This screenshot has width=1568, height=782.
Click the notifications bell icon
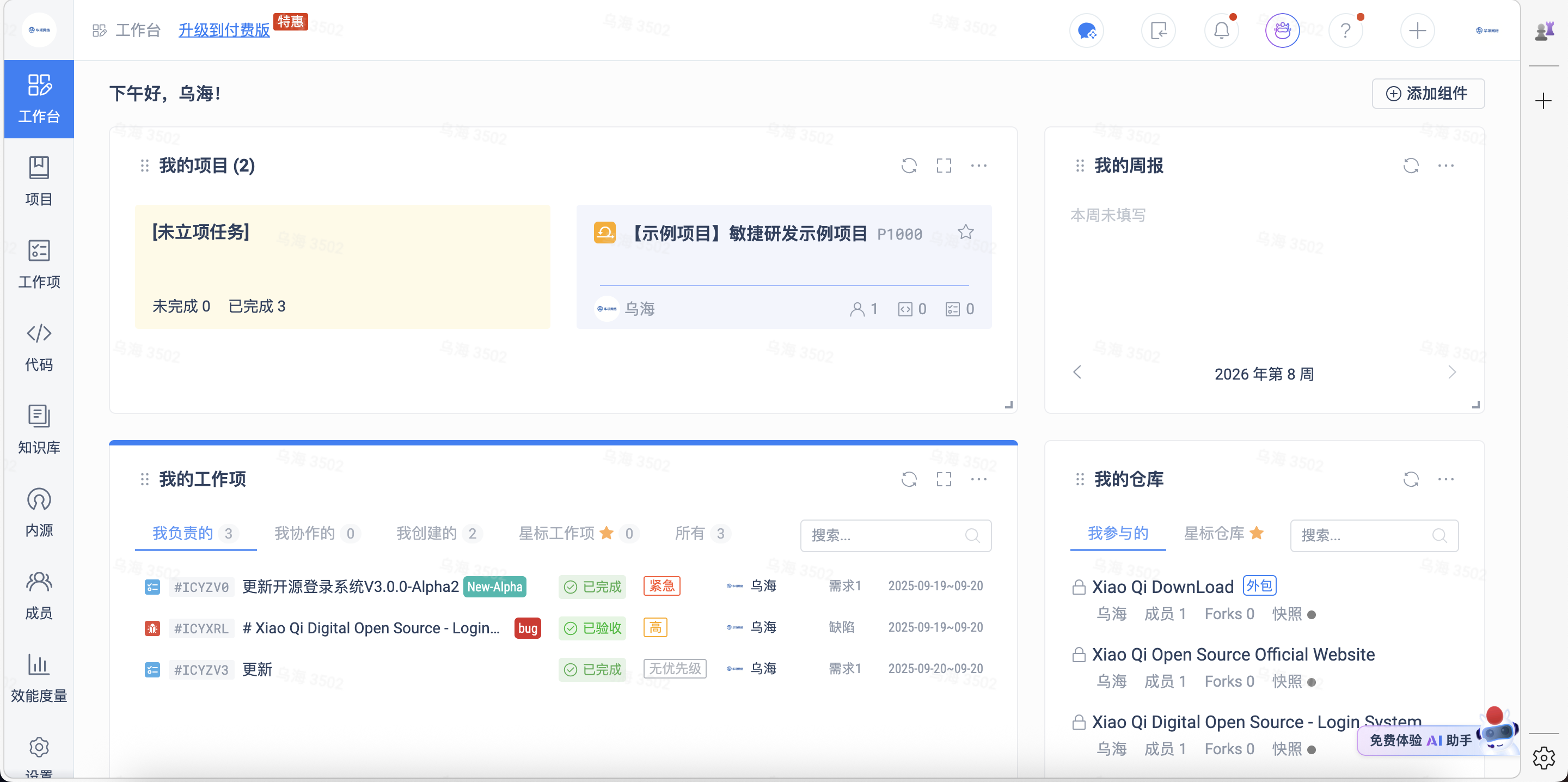coord(1221,30)
